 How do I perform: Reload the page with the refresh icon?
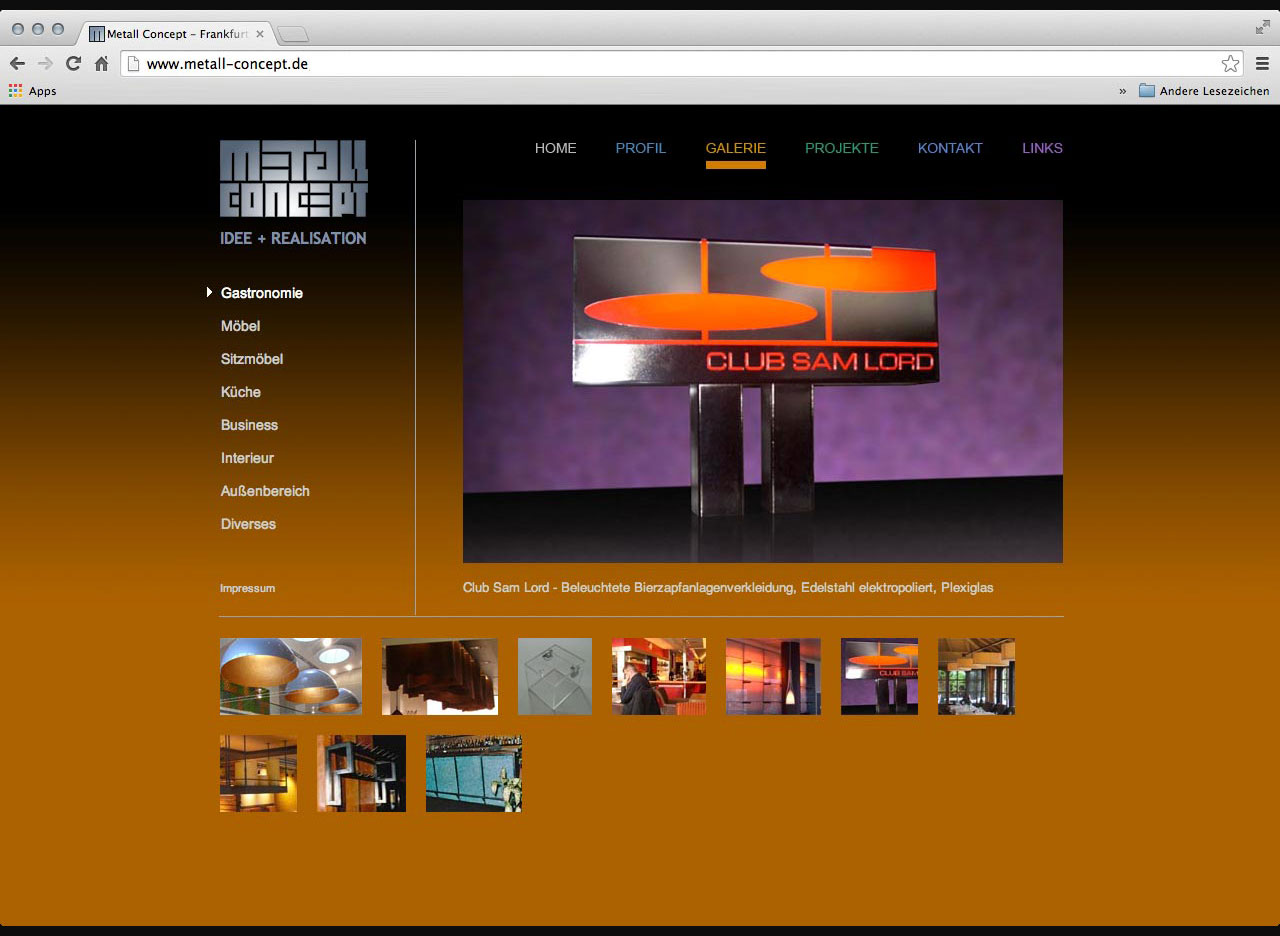pos(73,63)
